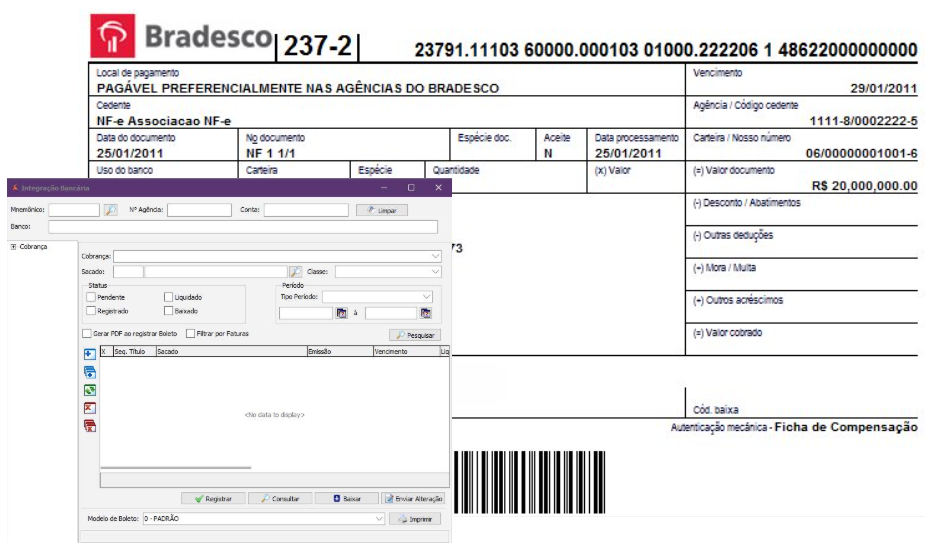Click the bank code 237-2
The width and height of the screenshot is (925, 543).
(317, 45)
